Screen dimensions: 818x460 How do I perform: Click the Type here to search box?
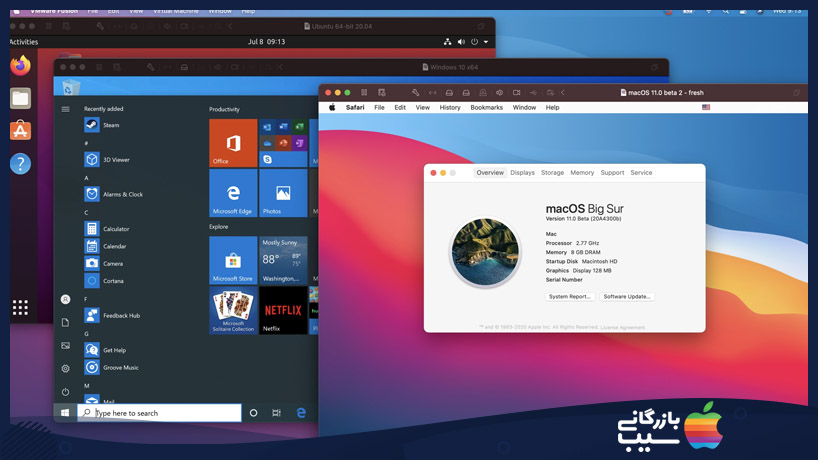click(x=160, y=413)
